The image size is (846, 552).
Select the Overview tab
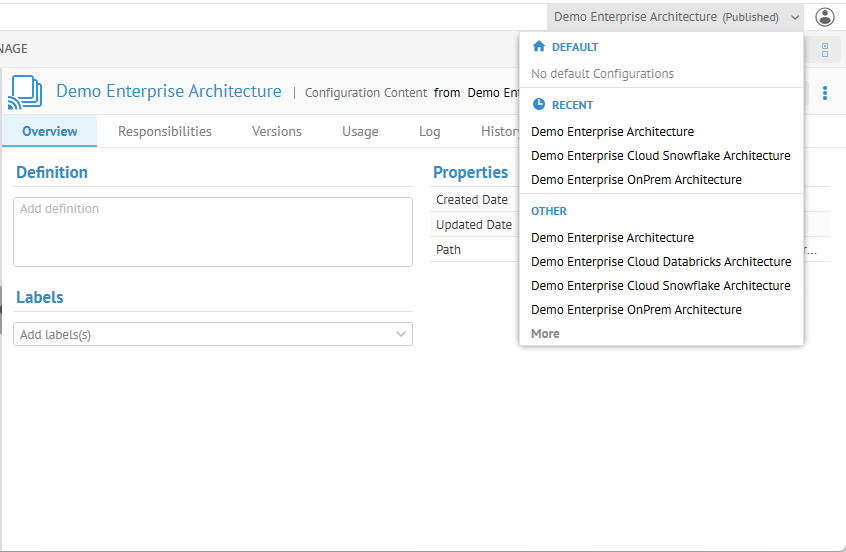coord(50,131)
